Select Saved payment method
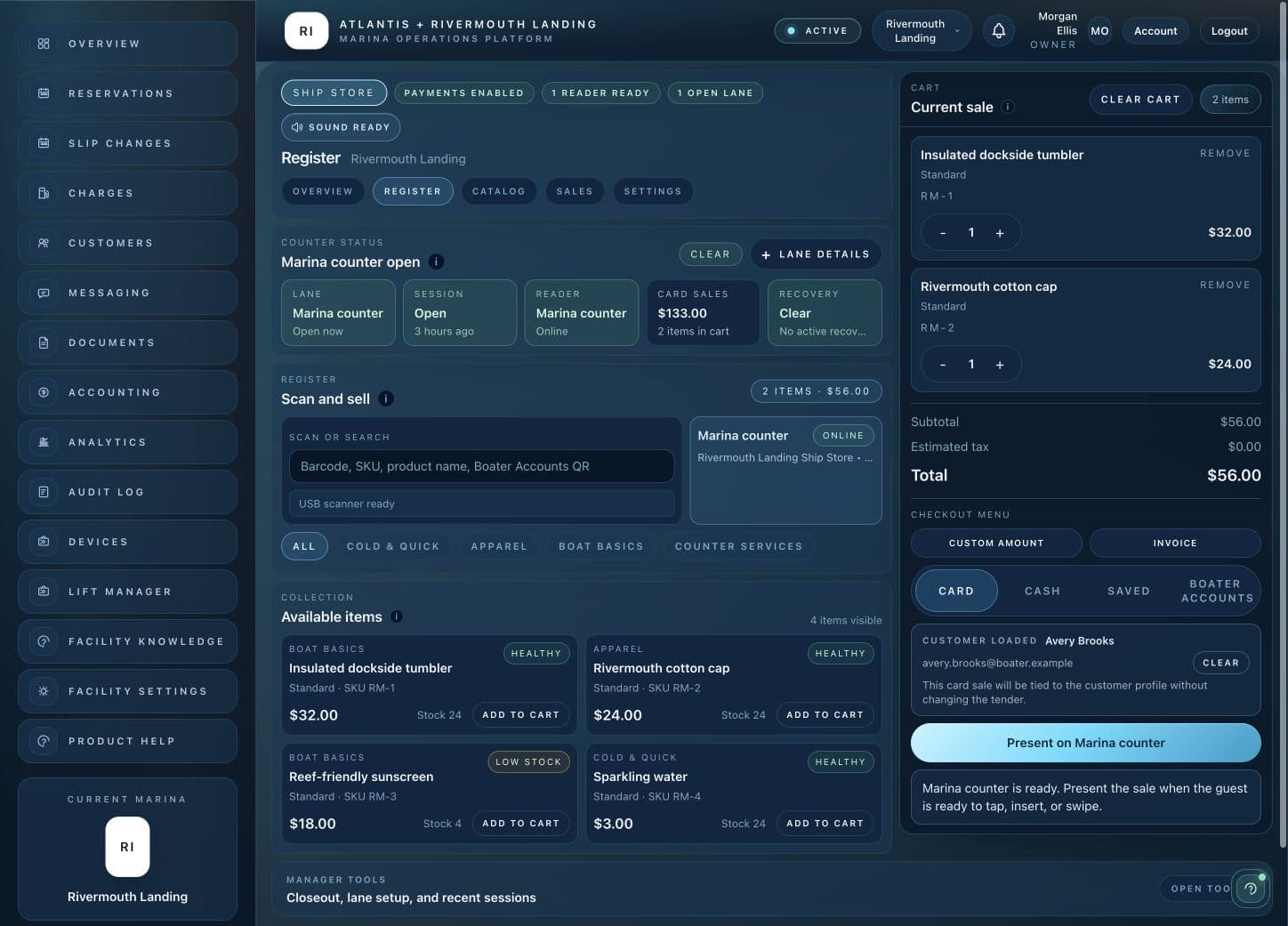Viewport: 1288px width, 926px height. click(x=1129, y=591)
